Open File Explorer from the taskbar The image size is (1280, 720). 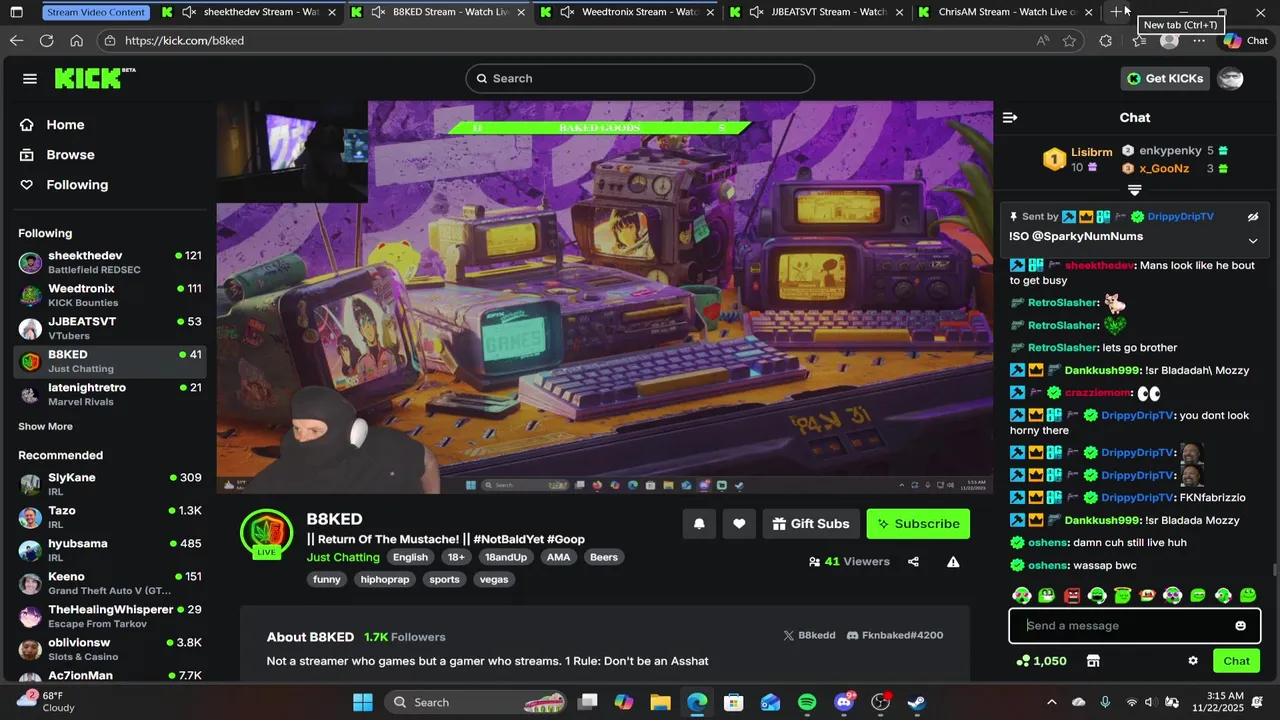click(x=660, y=702)
